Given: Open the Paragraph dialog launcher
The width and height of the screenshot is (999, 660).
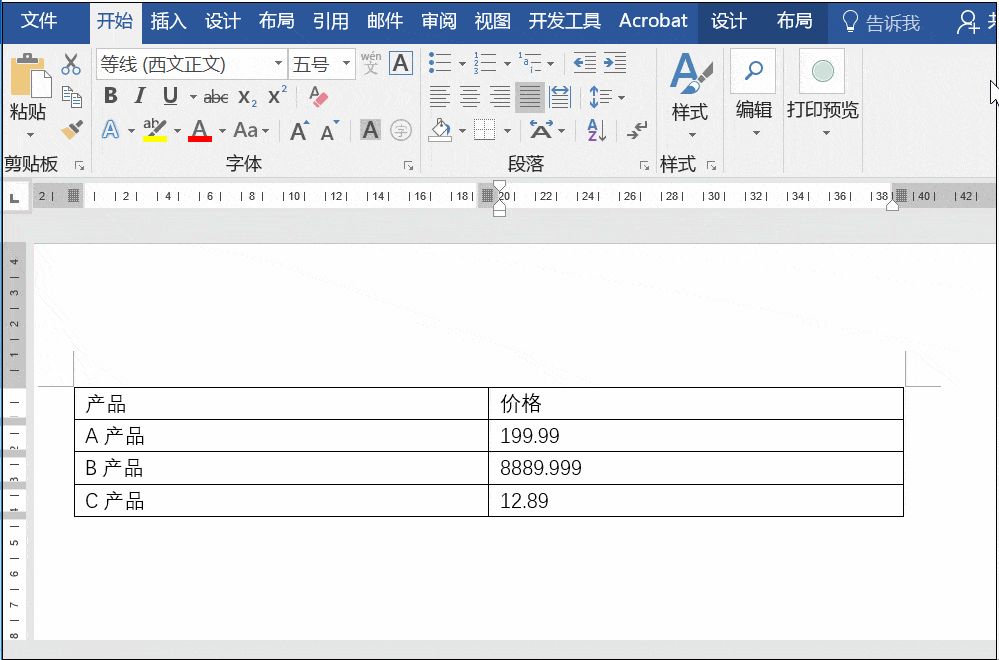Looking at the screenshot, I should coord(644,166).
